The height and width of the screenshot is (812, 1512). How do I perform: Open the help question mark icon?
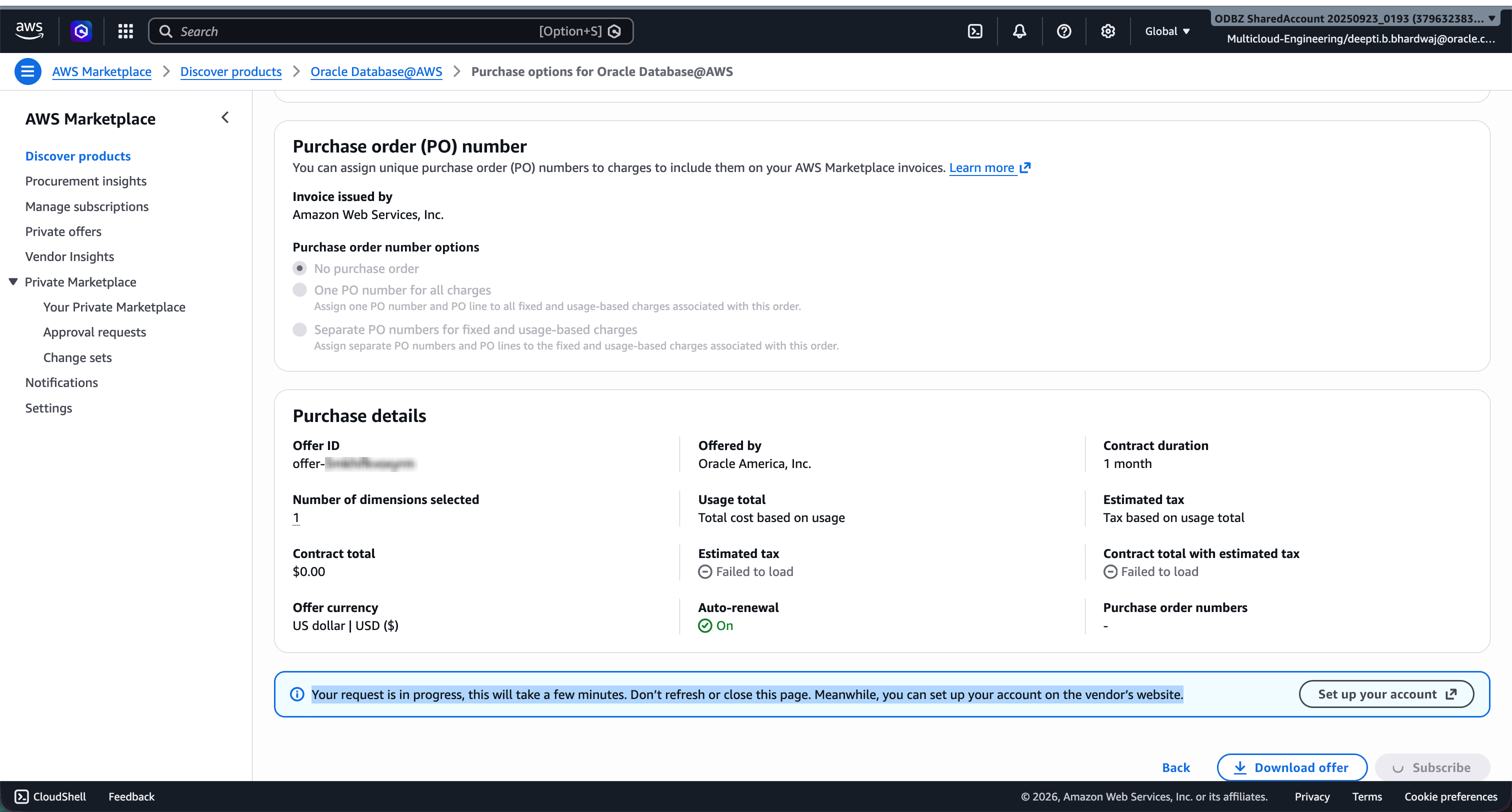point(1063,31)
